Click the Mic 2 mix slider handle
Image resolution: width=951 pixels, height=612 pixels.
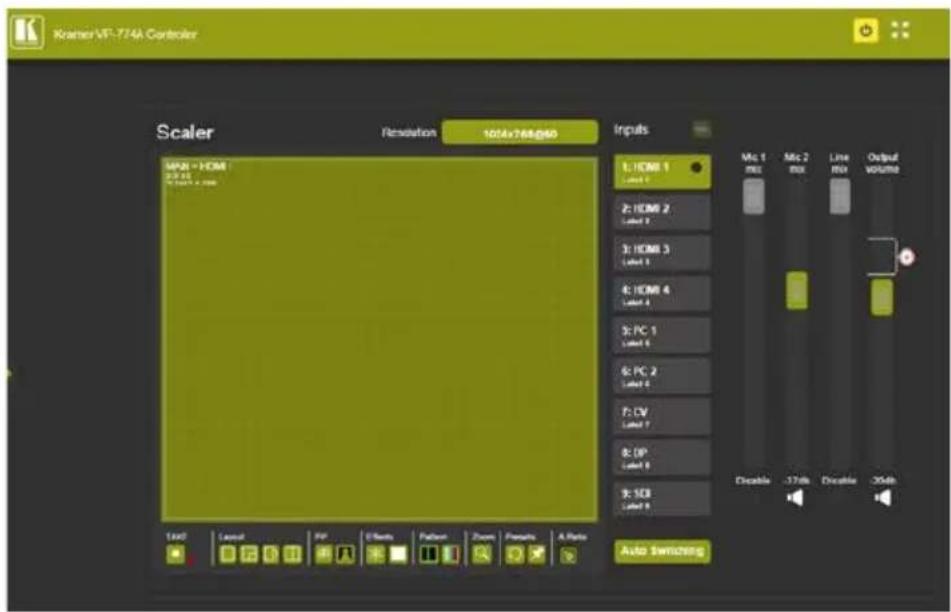point(796,291)
